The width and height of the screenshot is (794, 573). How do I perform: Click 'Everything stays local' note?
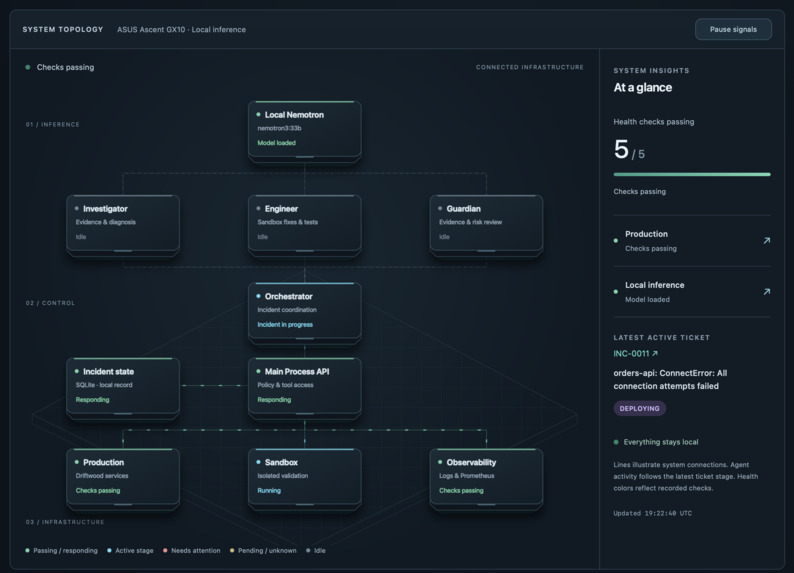pyautogui.click(x=656, y=442)
